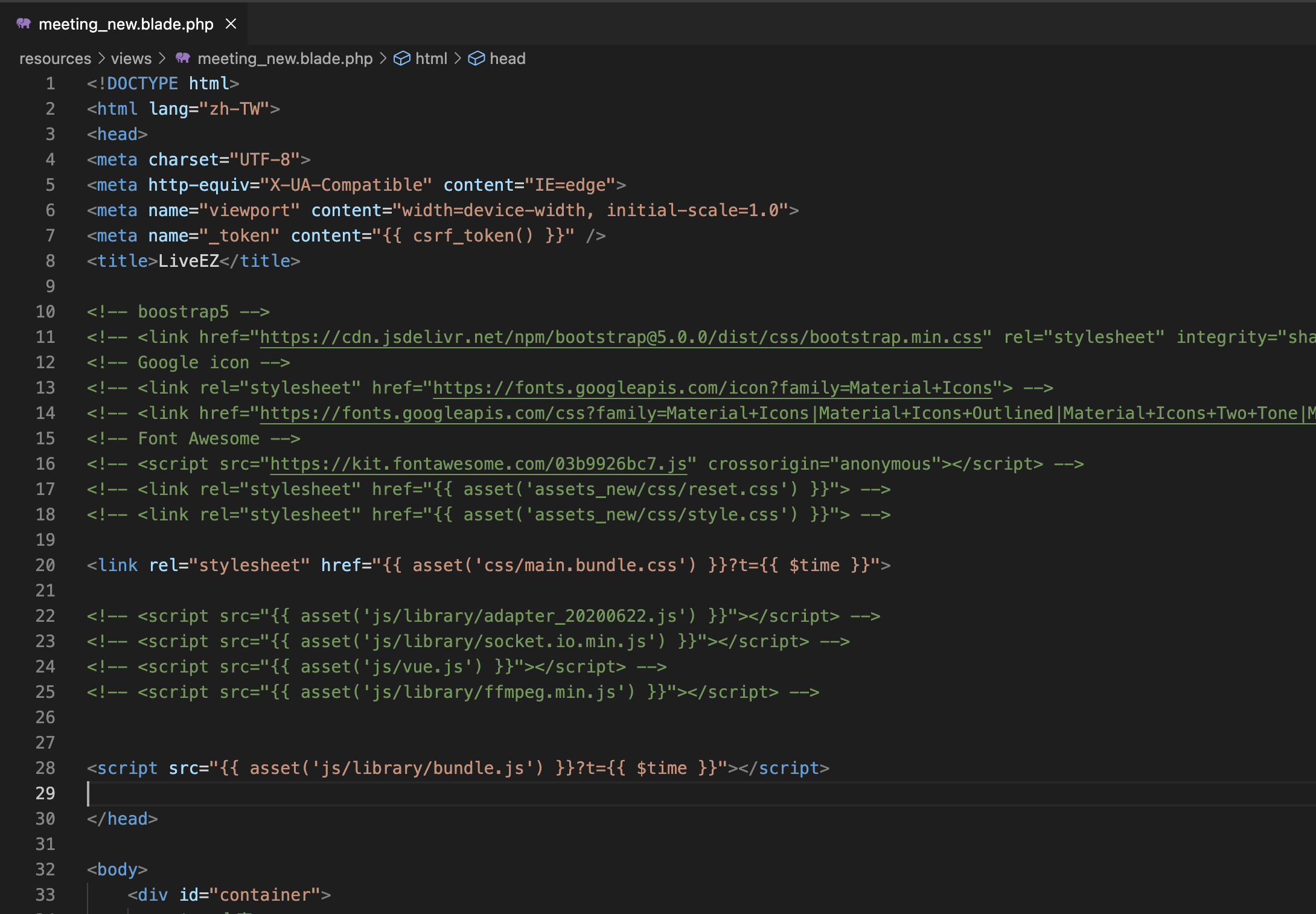Click line number 1 in gutter
This screenshot has height=914, width=1316.
(50, 83)
